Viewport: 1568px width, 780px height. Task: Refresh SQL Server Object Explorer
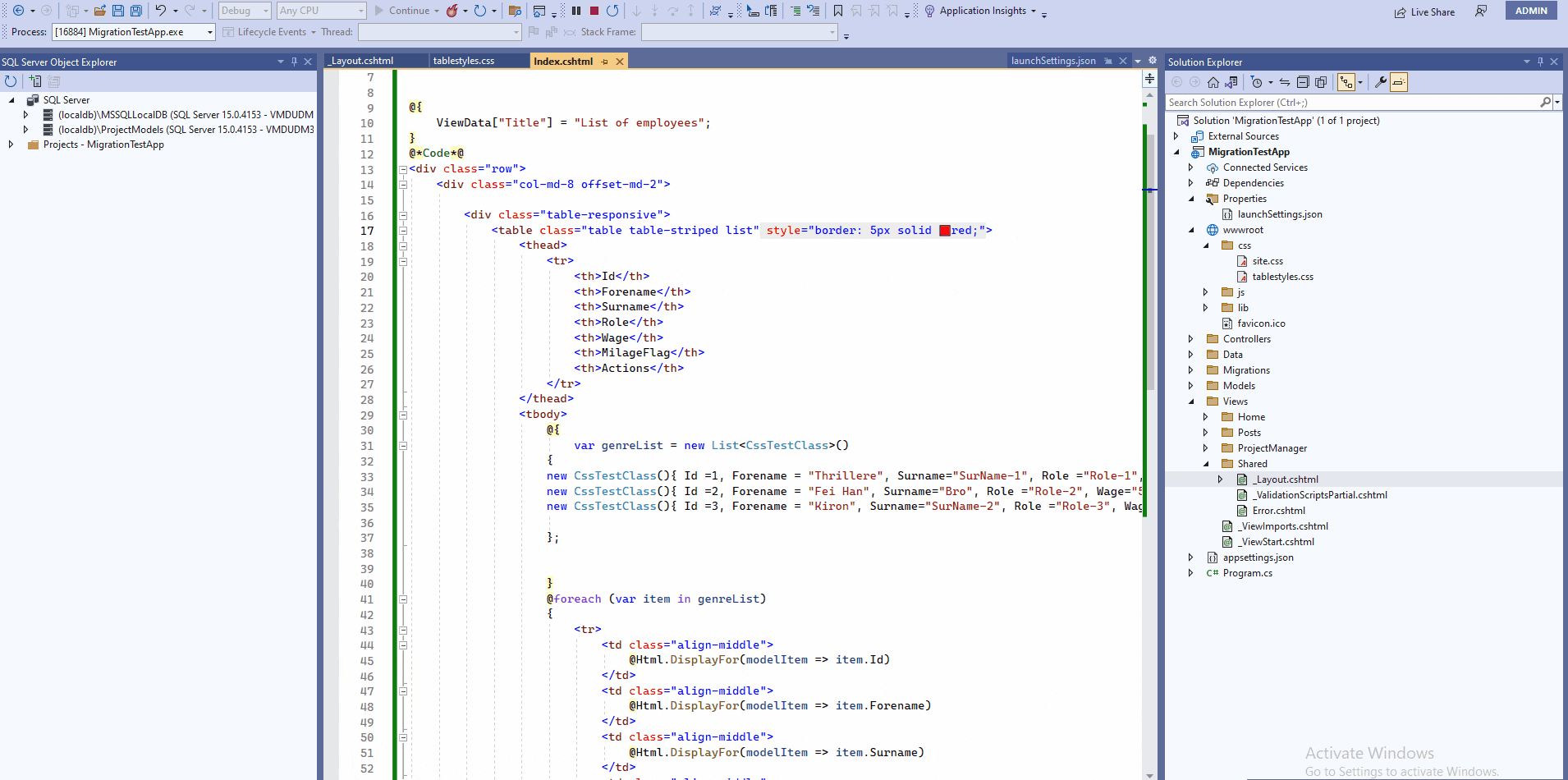(x=10, y=80)
